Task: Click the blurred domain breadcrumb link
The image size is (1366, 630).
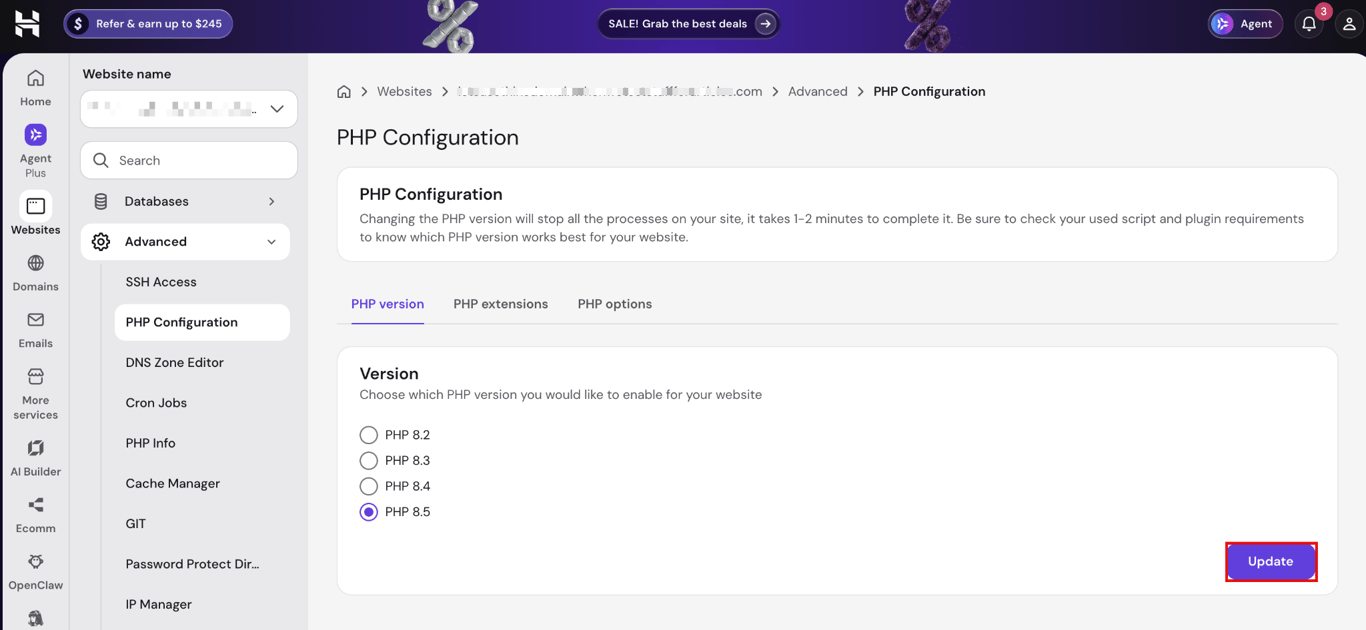Action: click(x=610, y=91)
